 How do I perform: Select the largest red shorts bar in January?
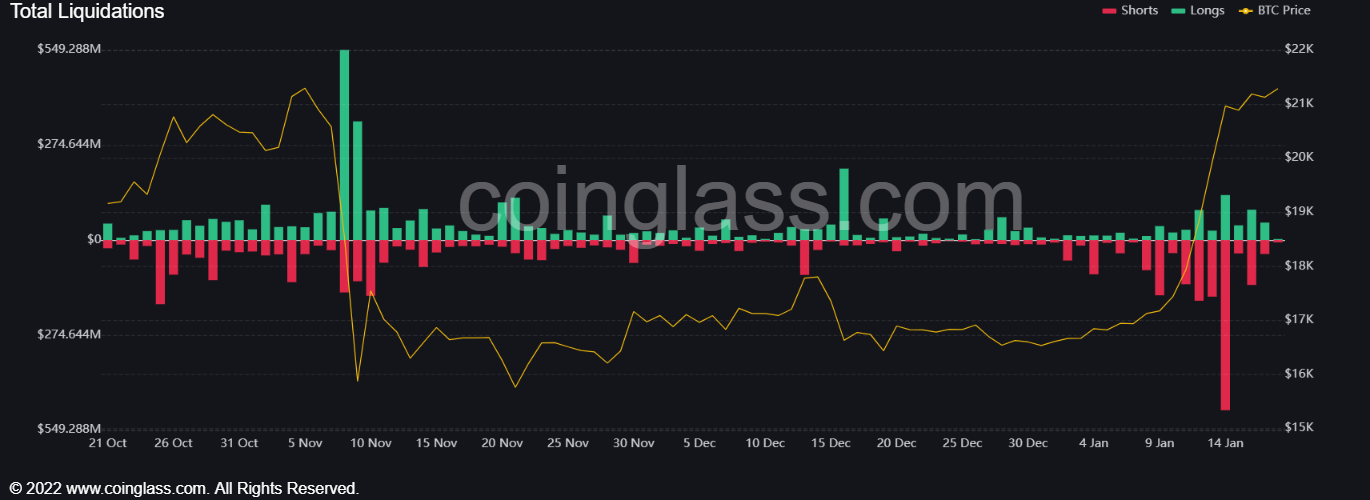[x=1225, y=325]
